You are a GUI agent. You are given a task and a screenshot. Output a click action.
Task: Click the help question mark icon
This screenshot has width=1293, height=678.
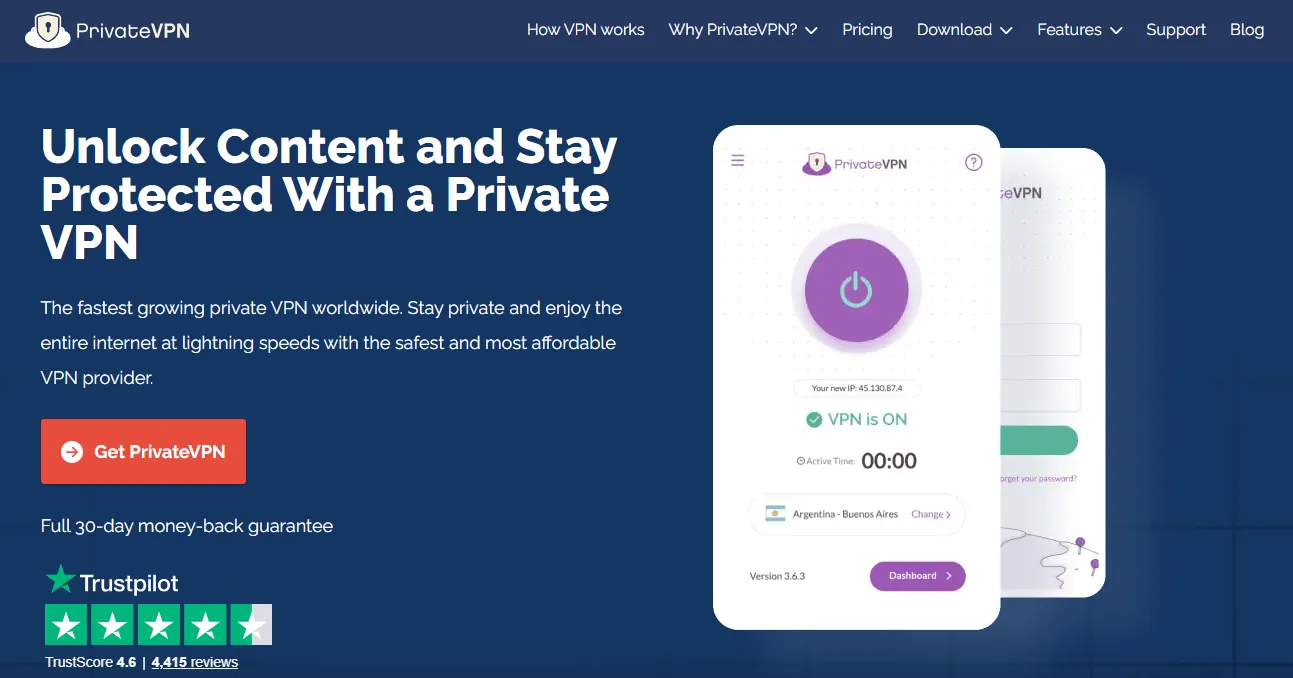(973, 162)
